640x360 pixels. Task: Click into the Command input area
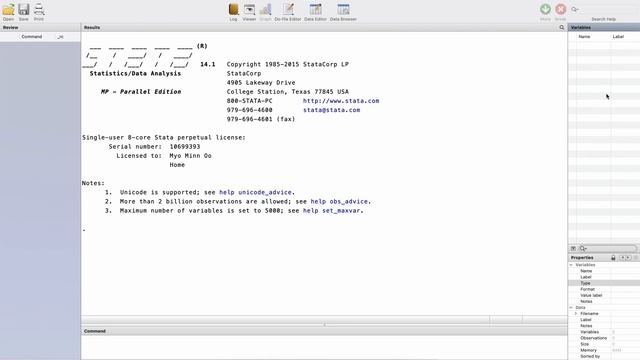point(324,347)
